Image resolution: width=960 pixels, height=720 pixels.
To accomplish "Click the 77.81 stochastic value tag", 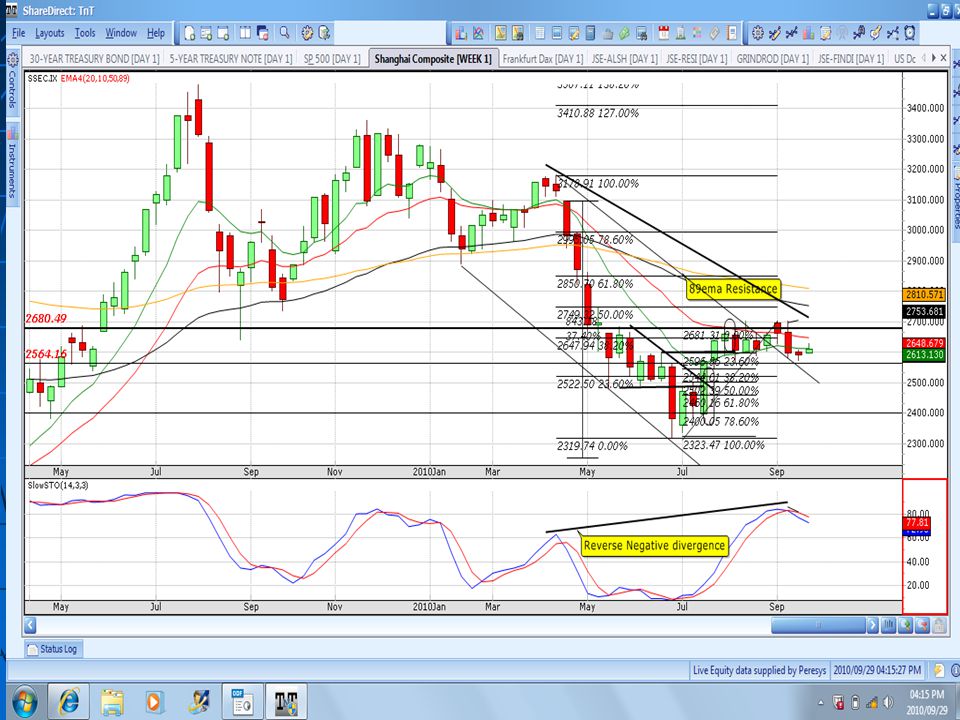I will (917, 522).
